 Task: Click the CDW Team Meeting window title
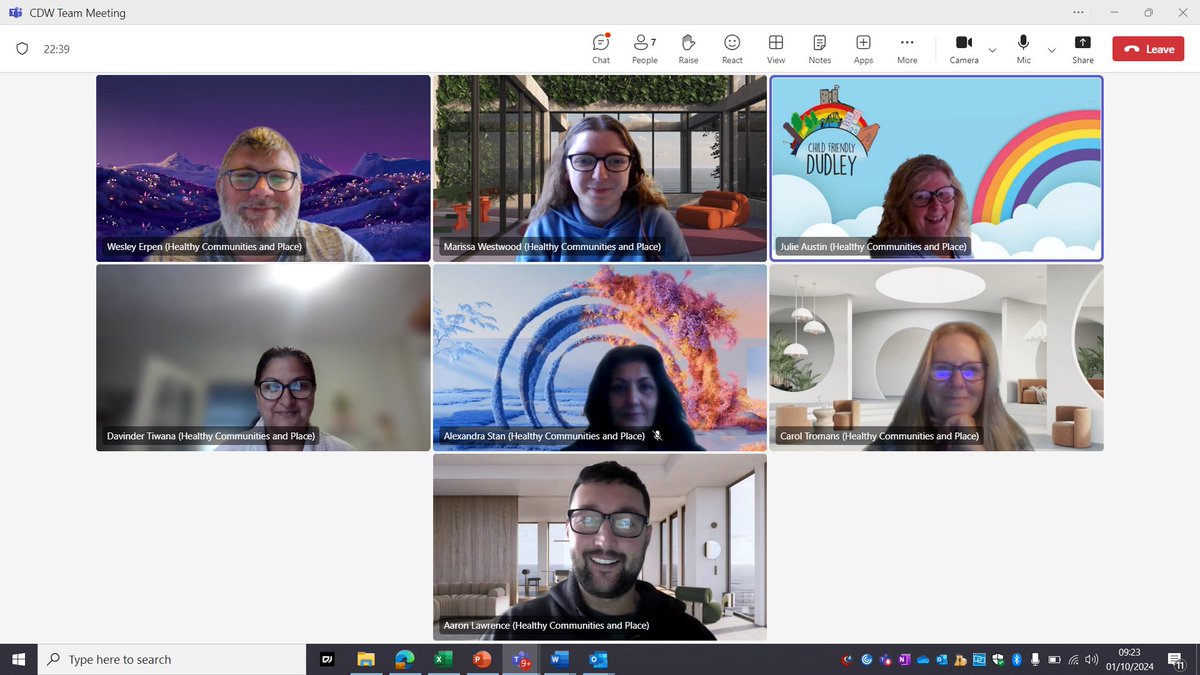78,13
